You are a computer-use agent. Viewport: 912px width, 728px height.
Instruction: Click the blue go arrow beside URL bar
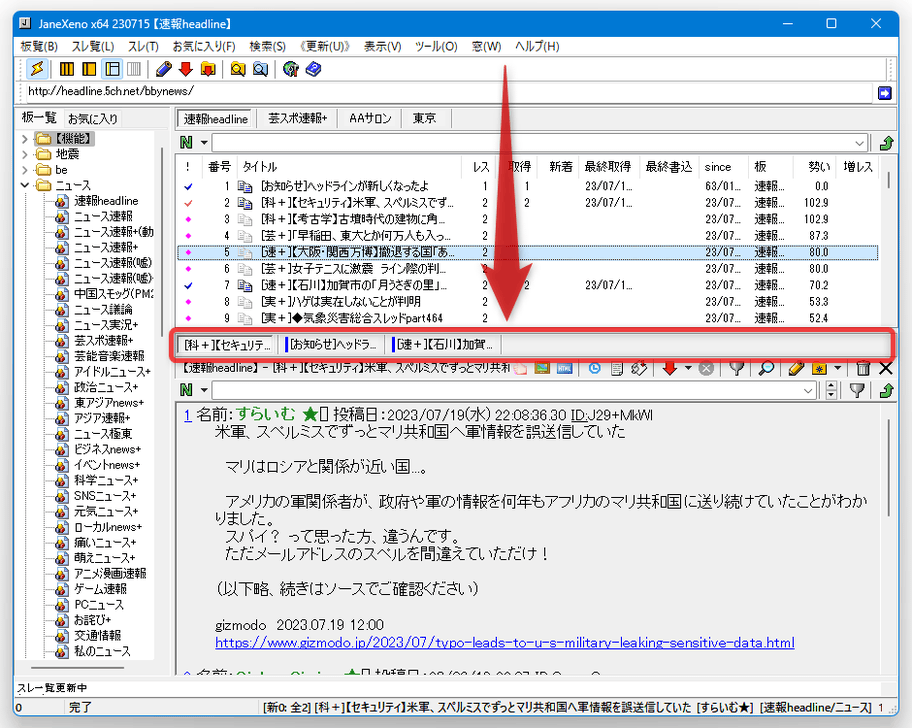tap(885, 93)
